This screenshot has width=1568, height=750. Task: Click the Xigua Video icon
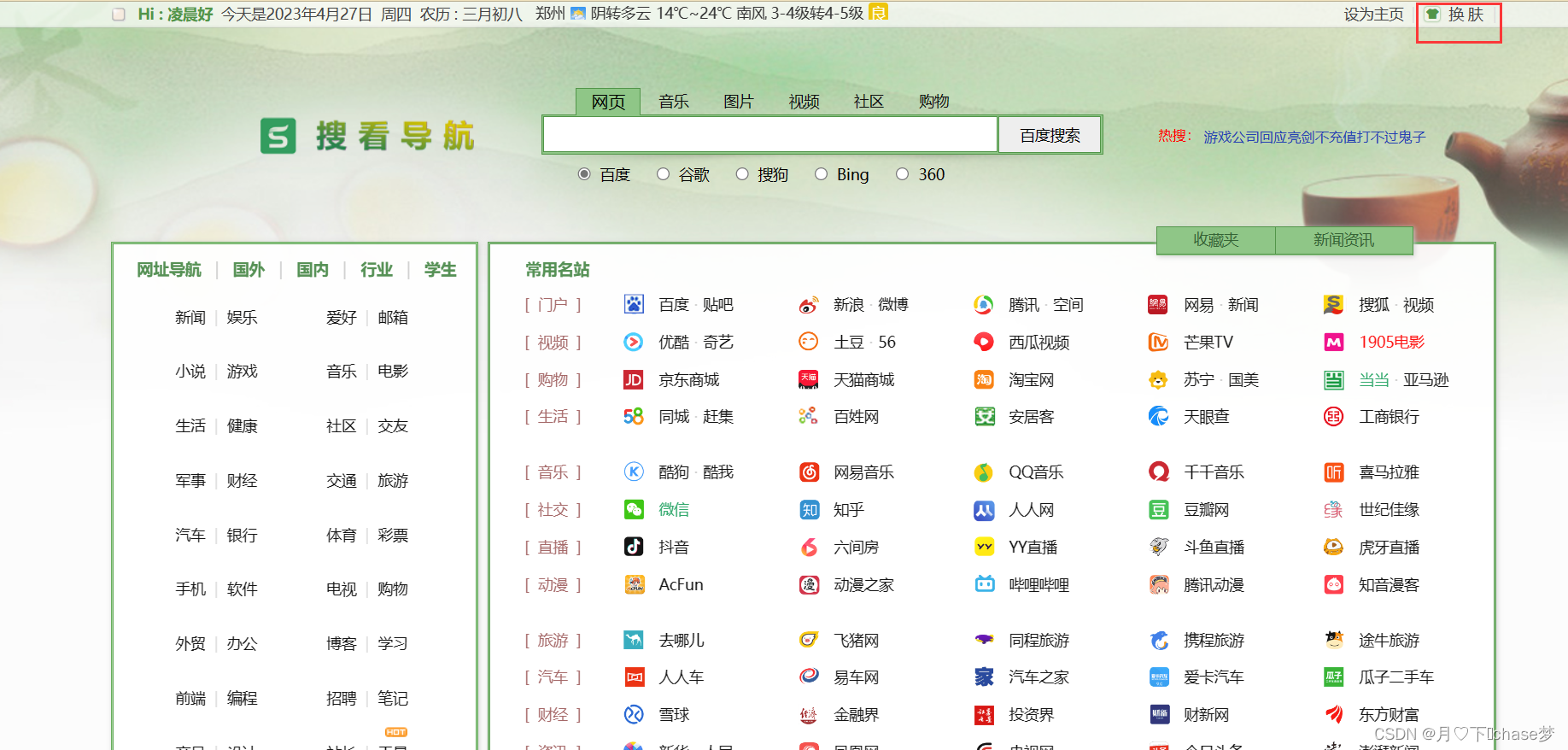point(984,342)
